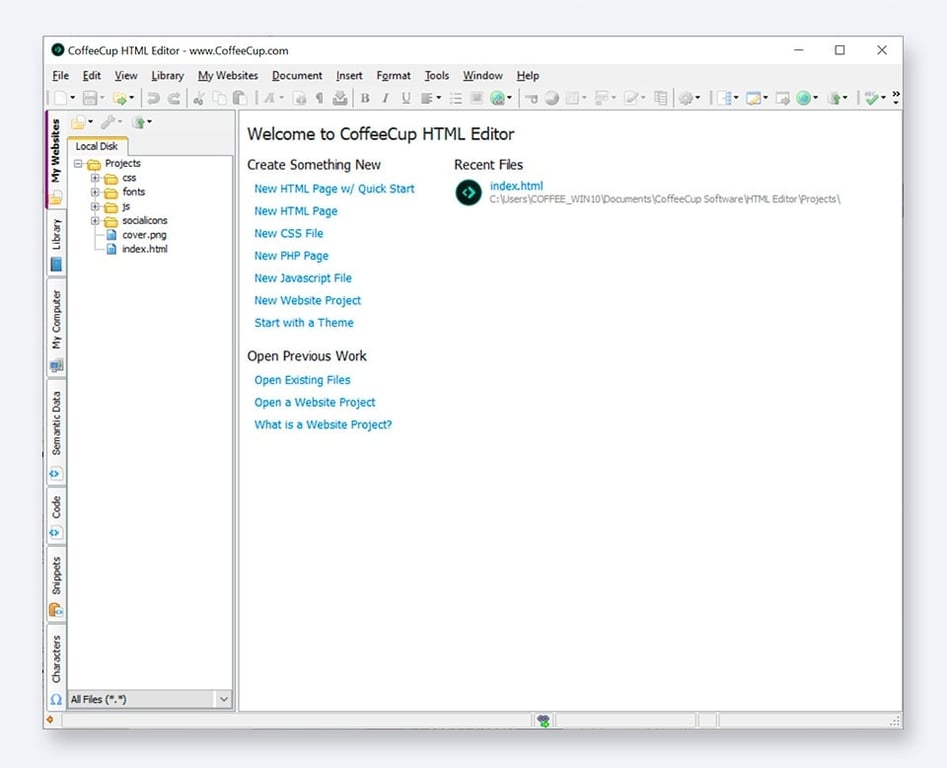Open the All Files filter dropdown
This screenshot has height=768, width=947.
point(223,699)
